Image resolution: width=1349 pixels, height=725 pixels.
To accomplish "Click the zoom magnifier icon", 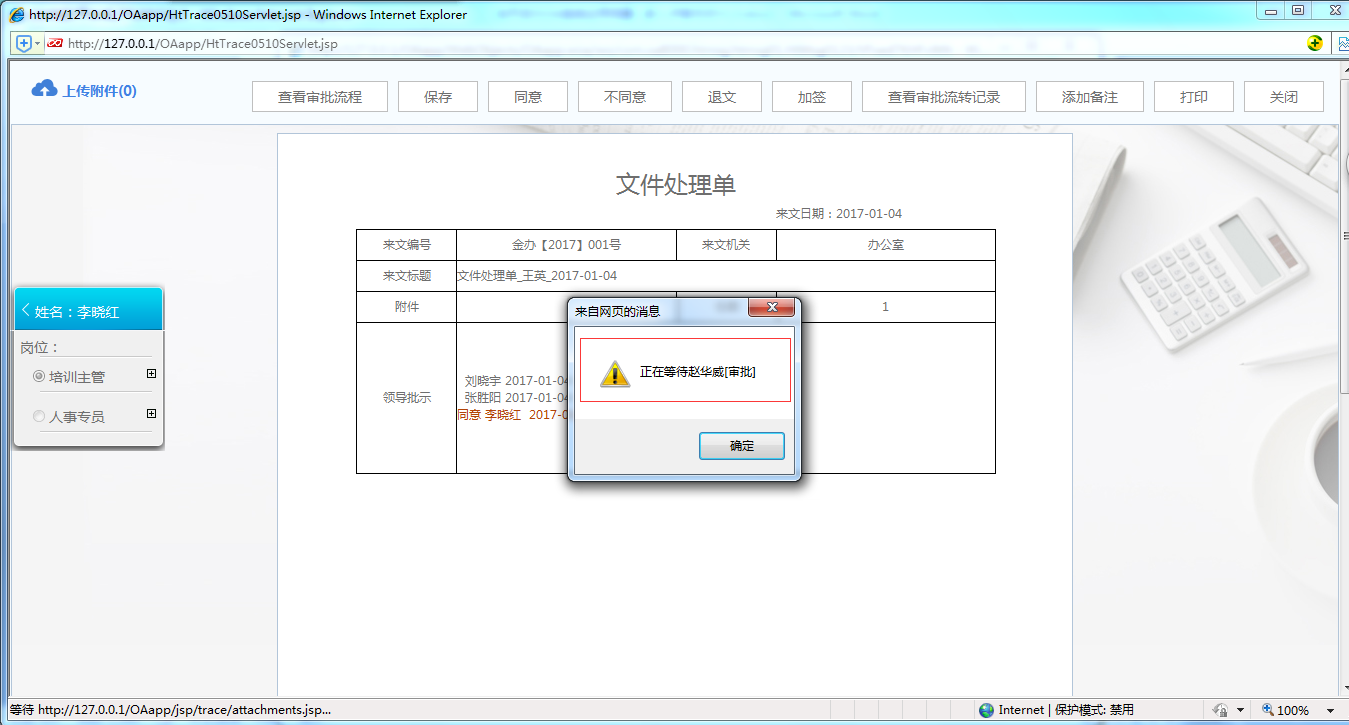I will [1267, 710].
